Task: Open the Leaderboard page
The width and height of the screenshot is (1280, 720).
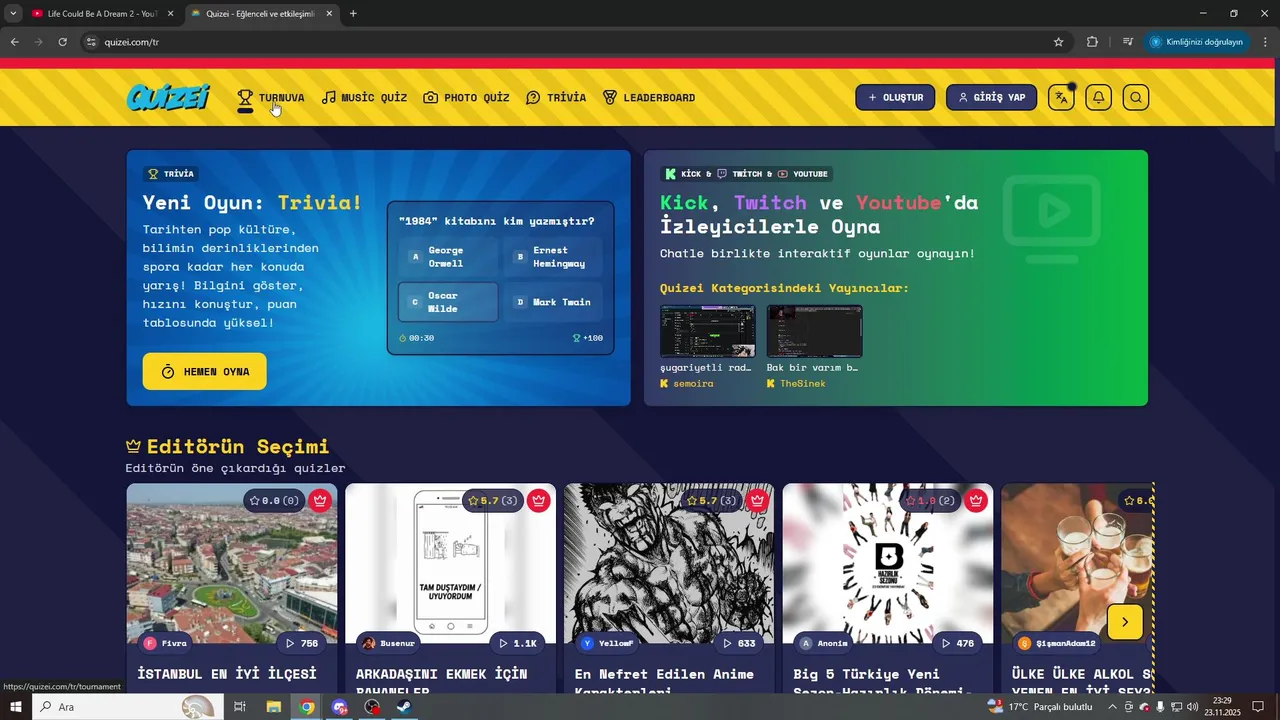Action: click(649, 98)
